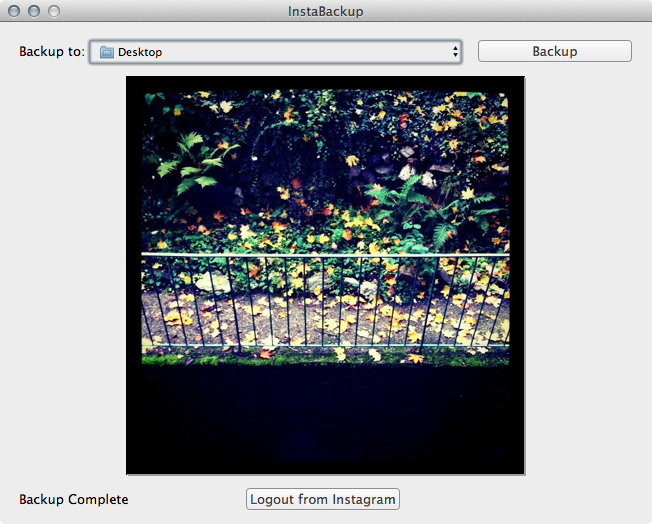This screenshot has width=652, height=524.
Task: Close the InstaBackup window
Action: pos(14,11)
